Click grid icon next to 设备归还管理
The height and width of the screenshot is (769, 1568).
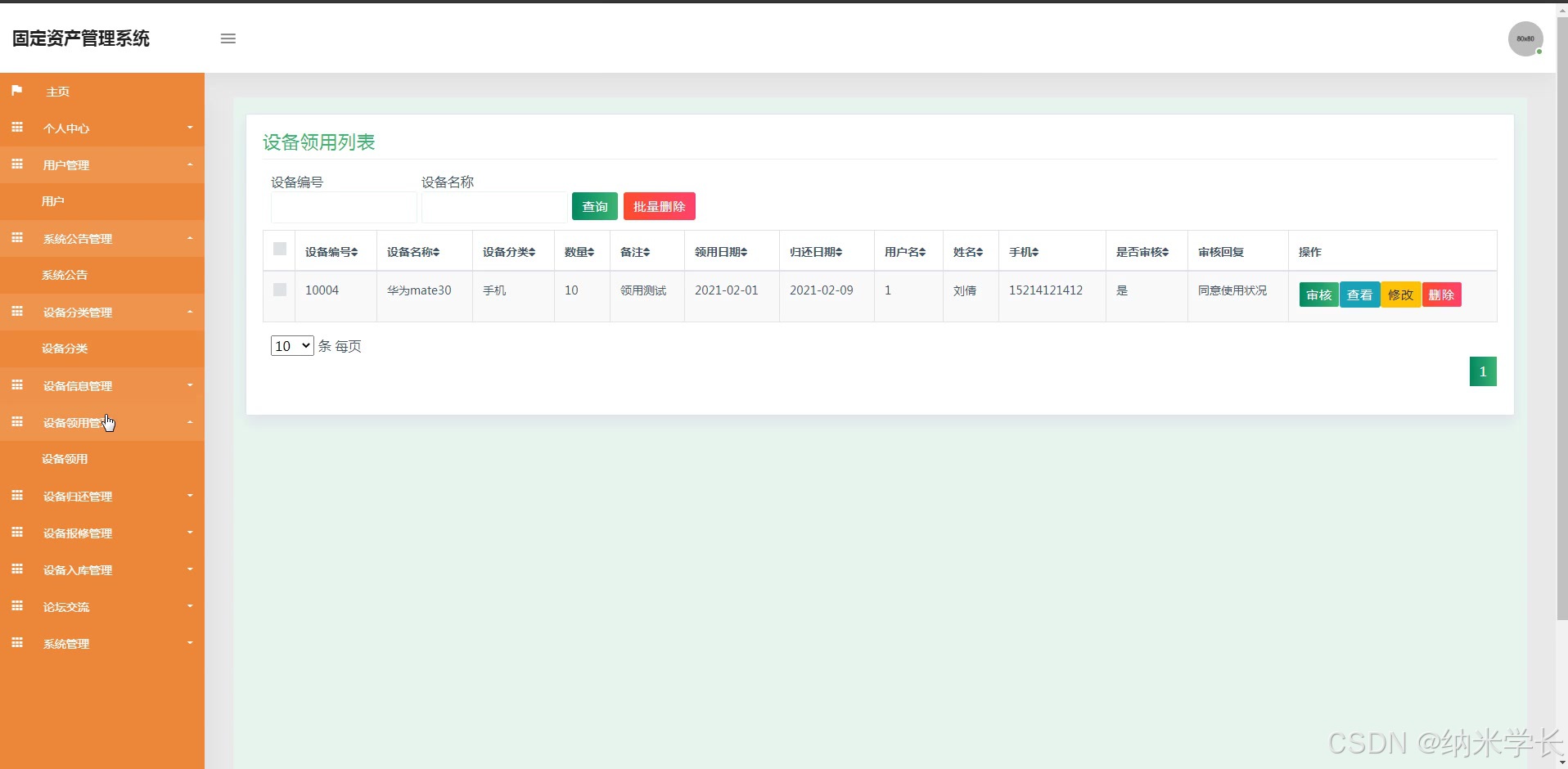coord(17,495)
